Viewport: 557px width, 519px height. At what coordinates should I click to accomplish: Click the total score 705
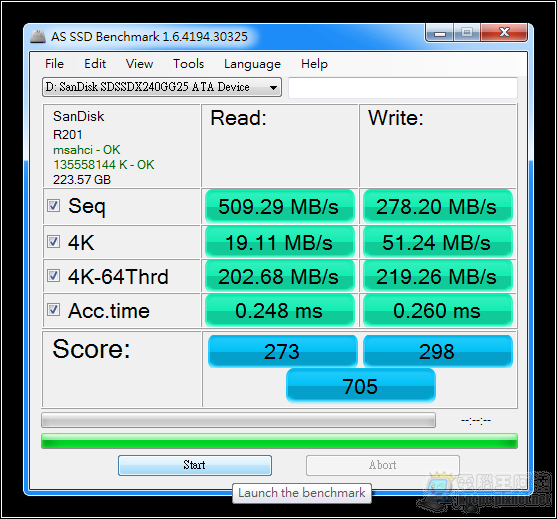(361, 386)
